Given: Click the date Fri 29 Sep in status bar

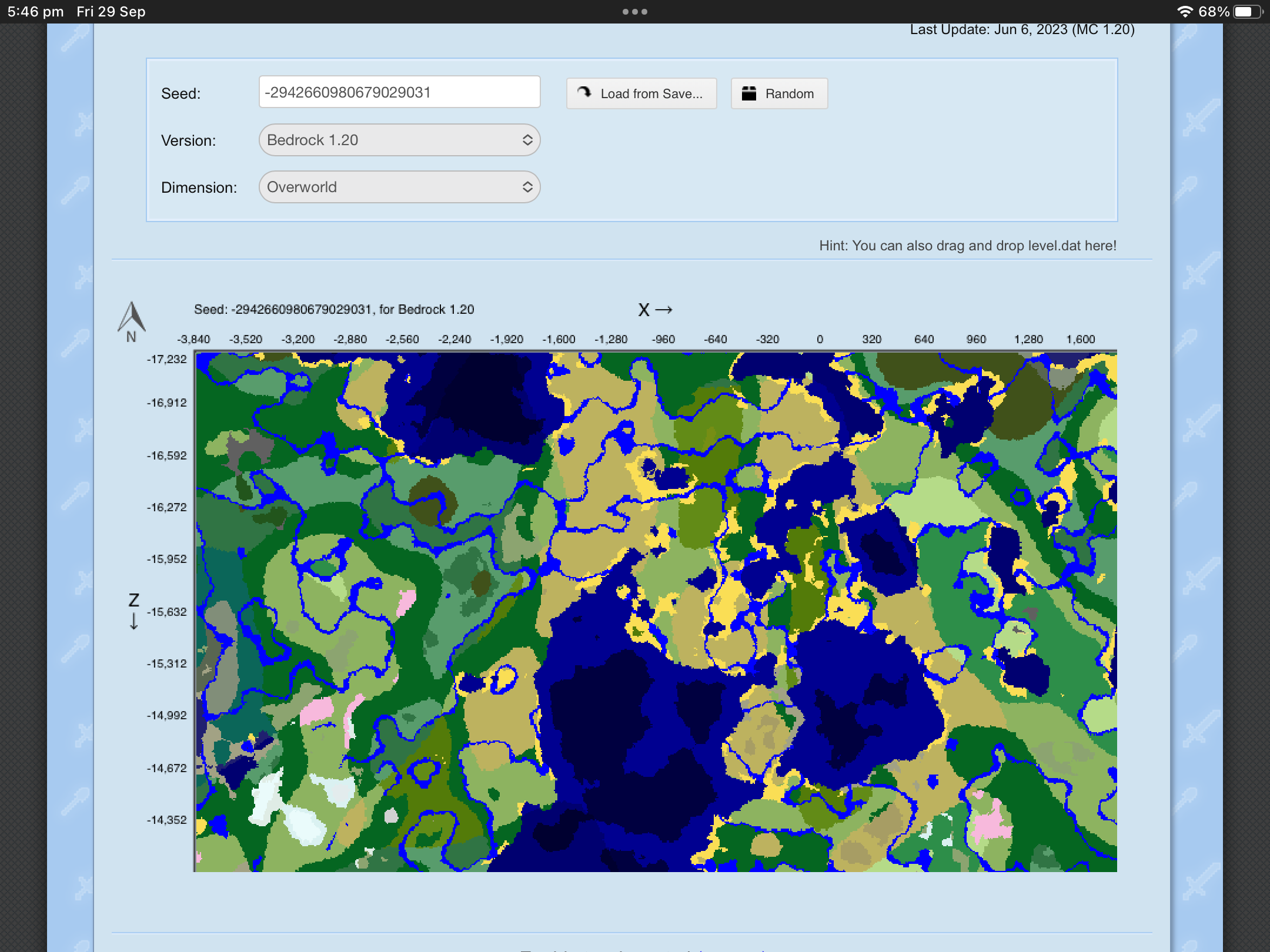Looking at the screenshot, I should (x=109, y=11).
